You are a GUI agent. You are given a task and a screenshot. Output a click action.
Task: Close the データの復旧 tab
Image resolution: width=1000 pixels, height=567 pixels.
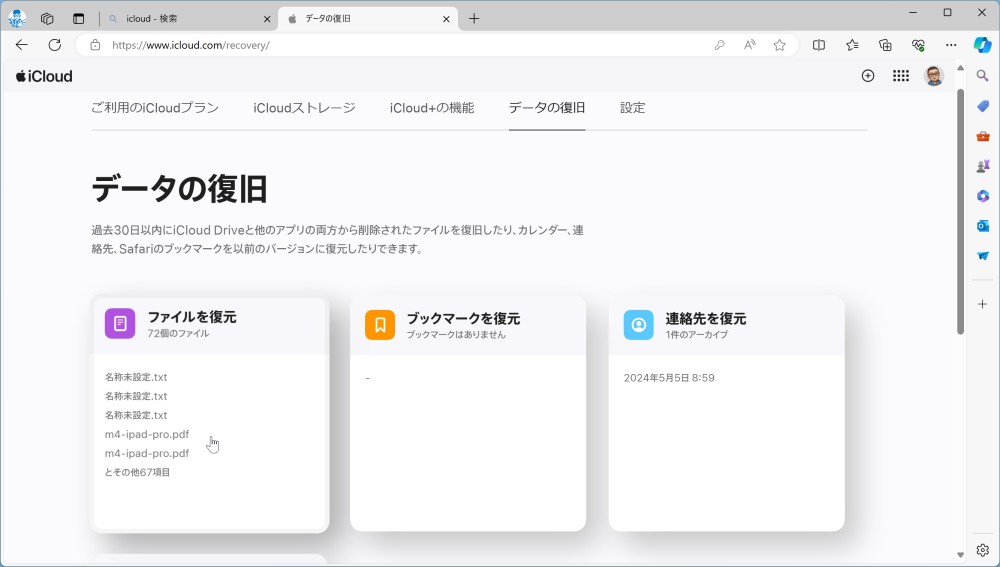click(446, 19)
